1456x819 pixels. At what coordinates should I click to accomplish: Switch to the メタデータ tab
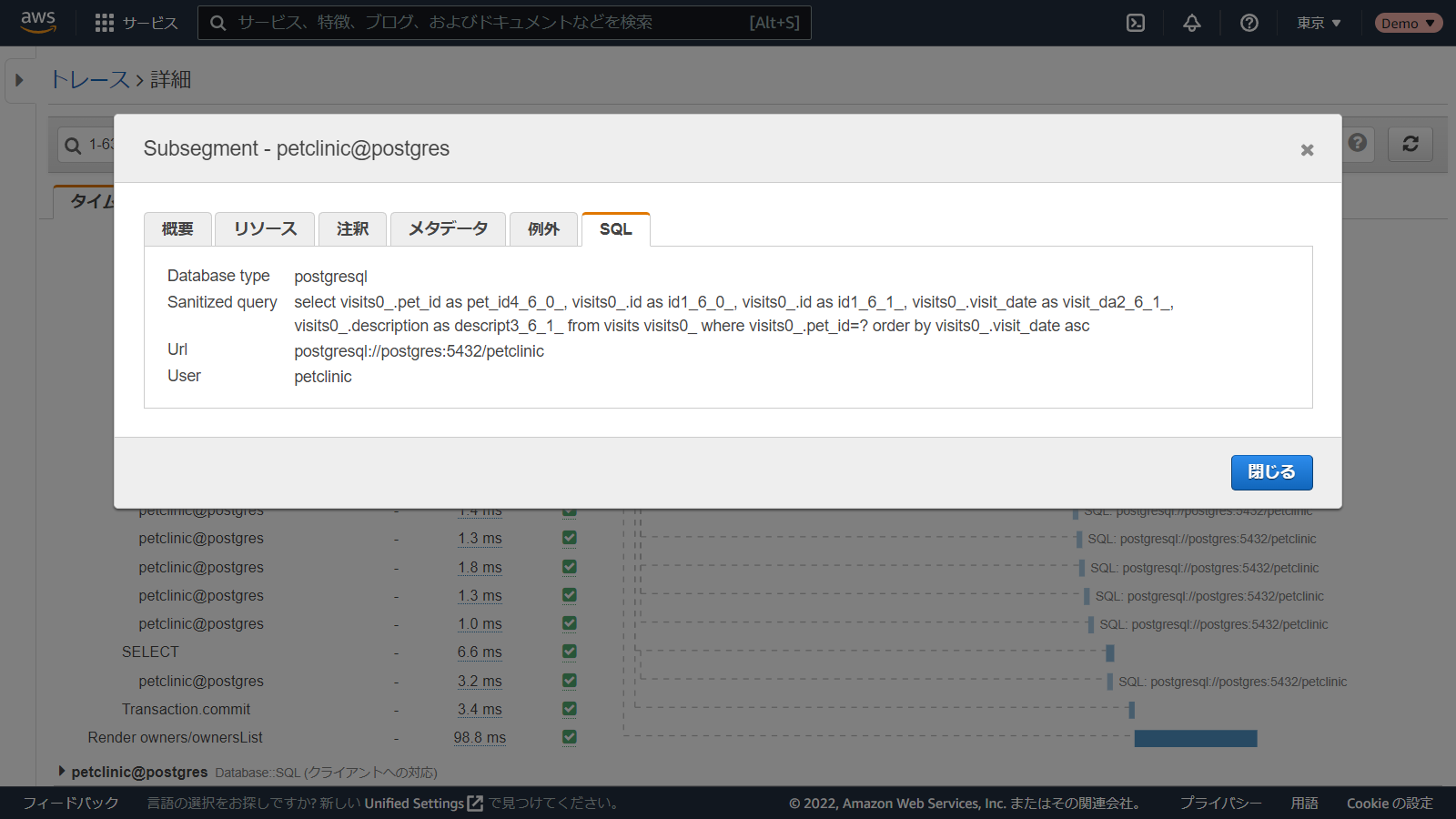point(448,229)
